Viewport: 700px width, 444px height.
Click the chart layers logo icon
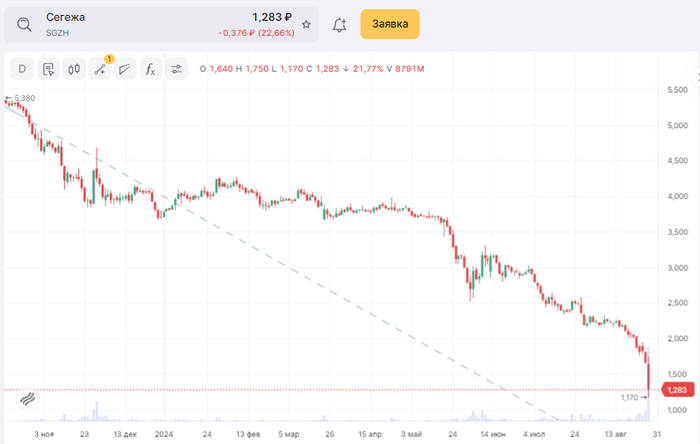tap(27, 399)
